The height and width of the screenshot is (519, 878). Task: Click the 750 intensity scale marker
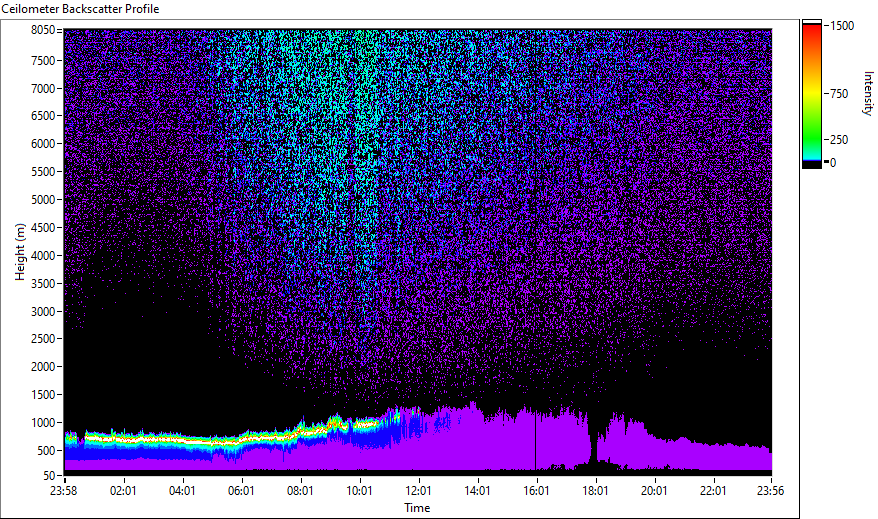tap(839, 94)
